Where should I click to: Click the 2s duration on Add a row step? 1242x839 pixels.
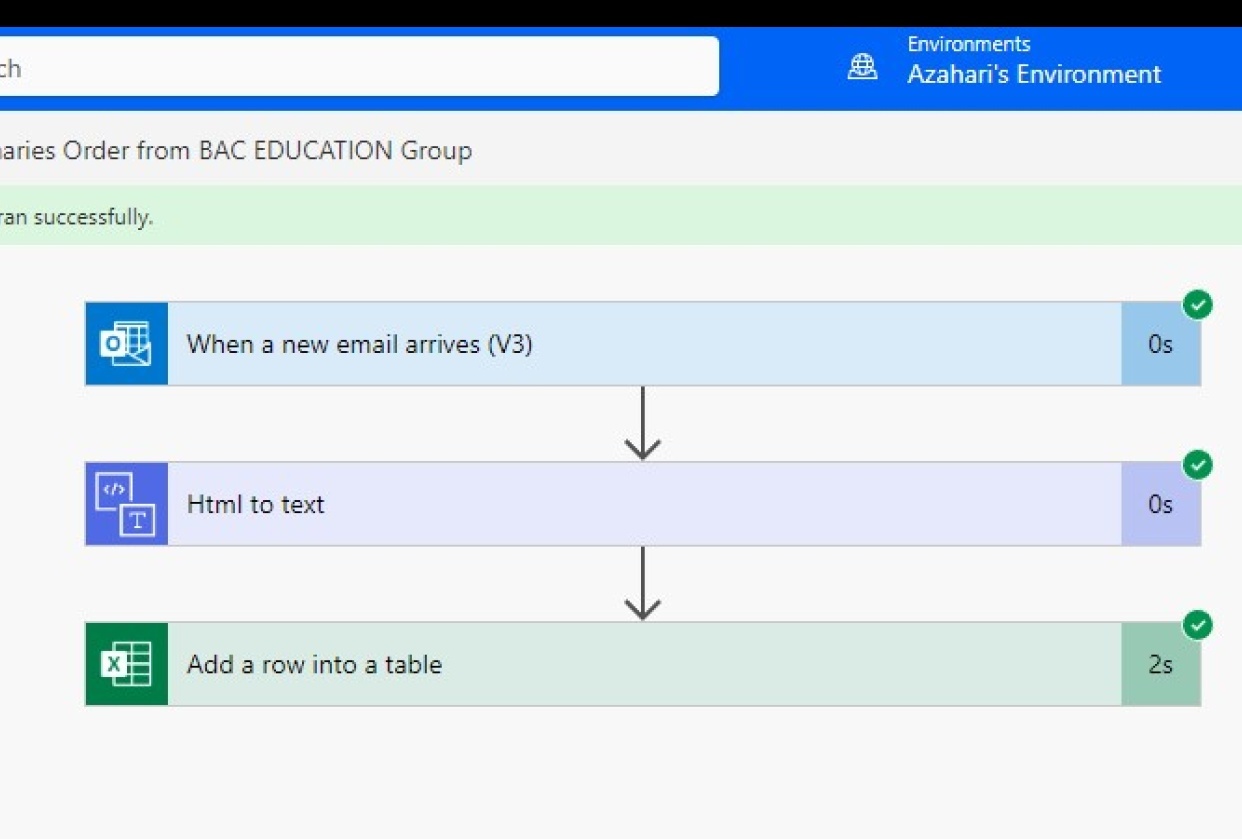click(1160, 664)
